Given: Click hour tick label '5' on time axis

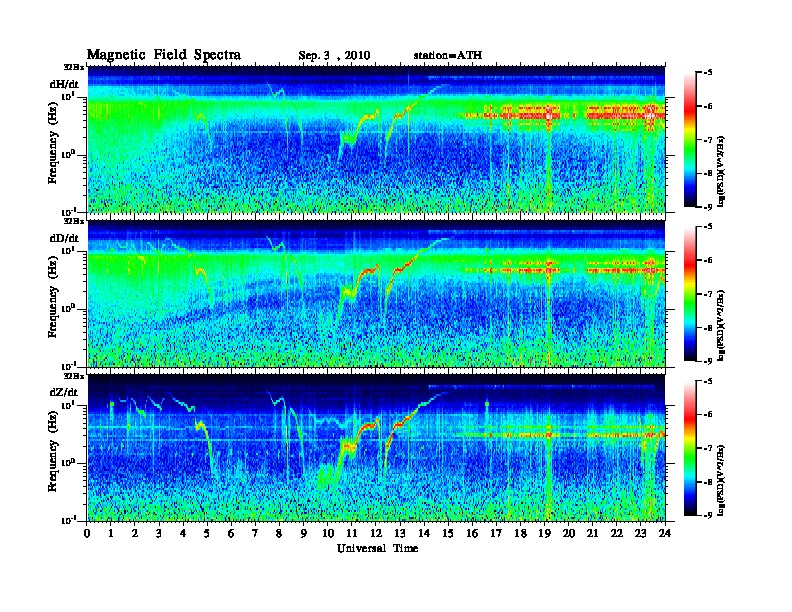Looking at the screenshot, I should pos(207,533).
